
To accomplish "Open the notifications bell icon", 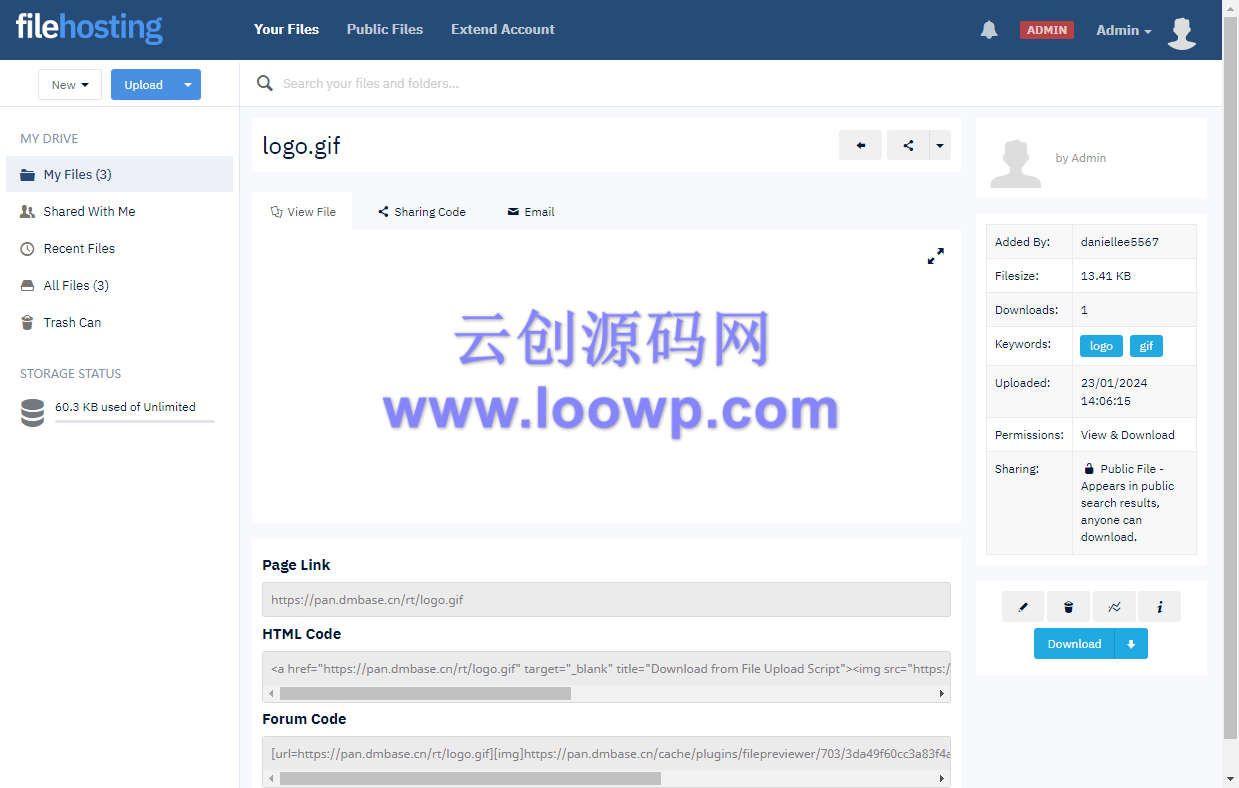I will [989, 30].
